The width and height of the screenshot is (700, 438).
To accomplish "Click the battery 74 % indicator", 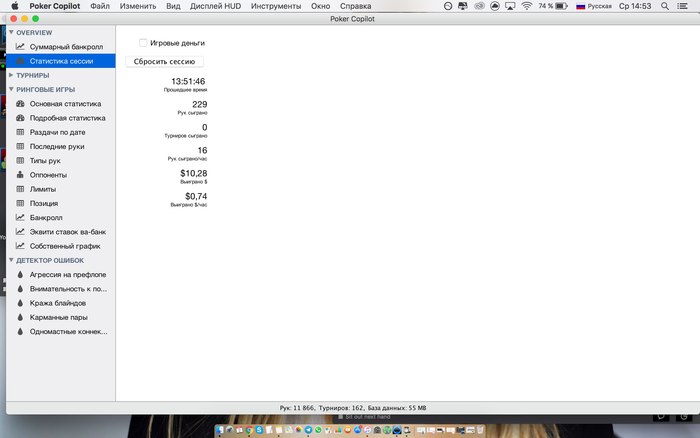I will (x=553, y=6).
